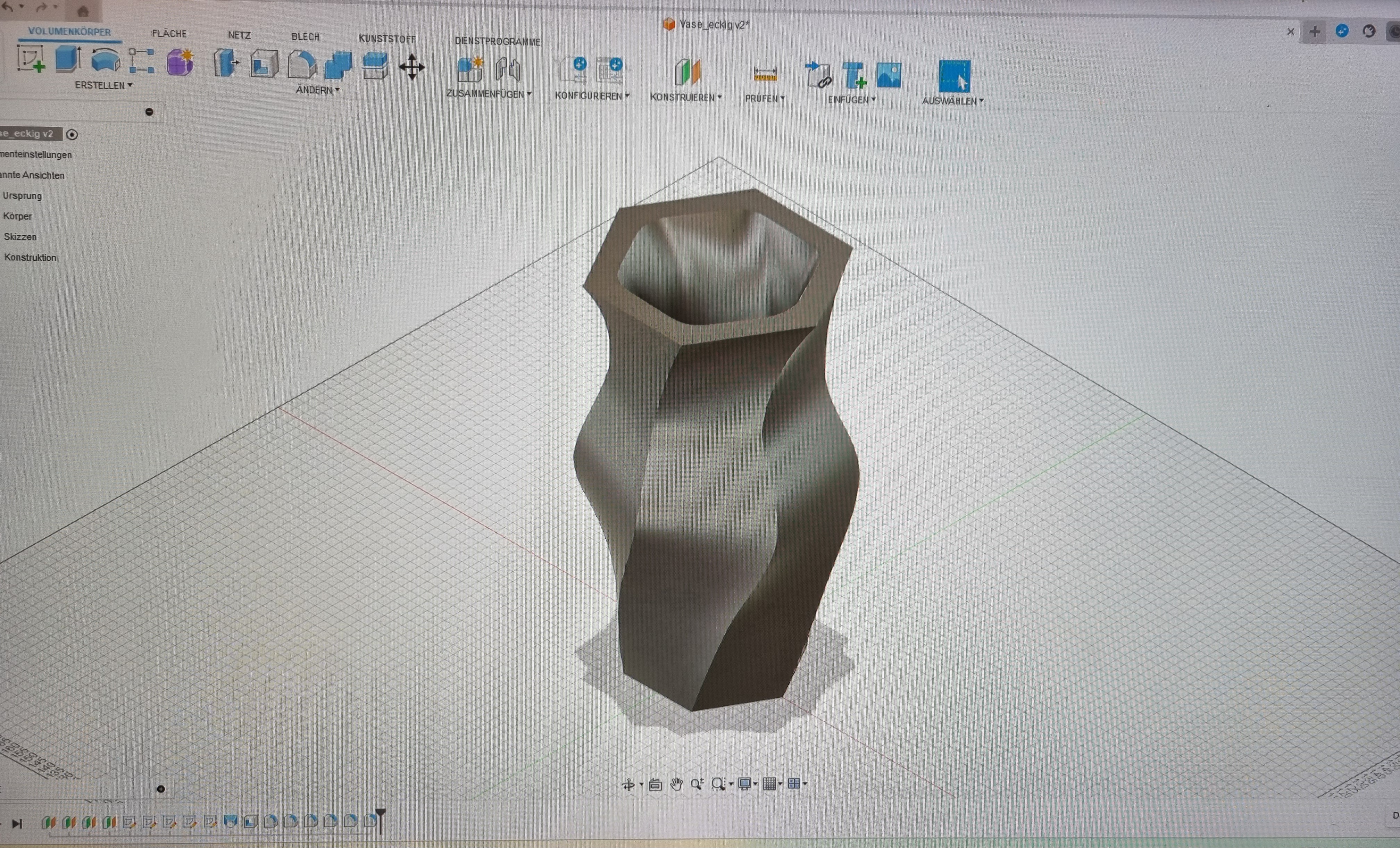Click the step-to-end timeline playback button
Viewport: 1400px width, 848px height.
(17, 824)
